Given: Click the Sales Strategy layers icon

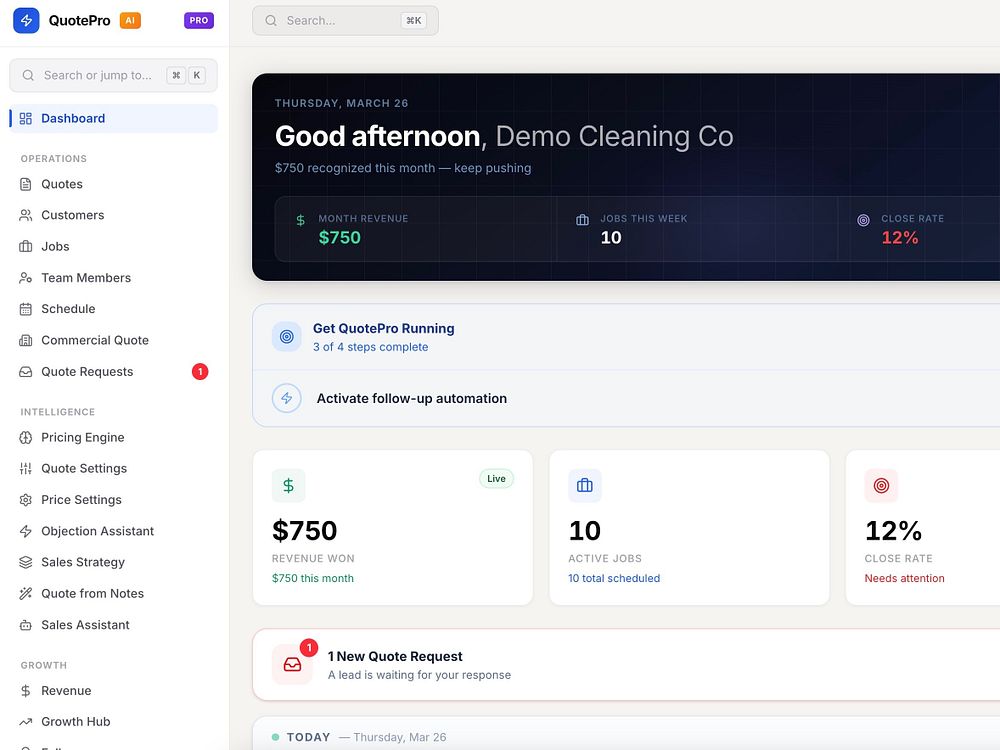Looking at the screenshot, I should 26,562.
